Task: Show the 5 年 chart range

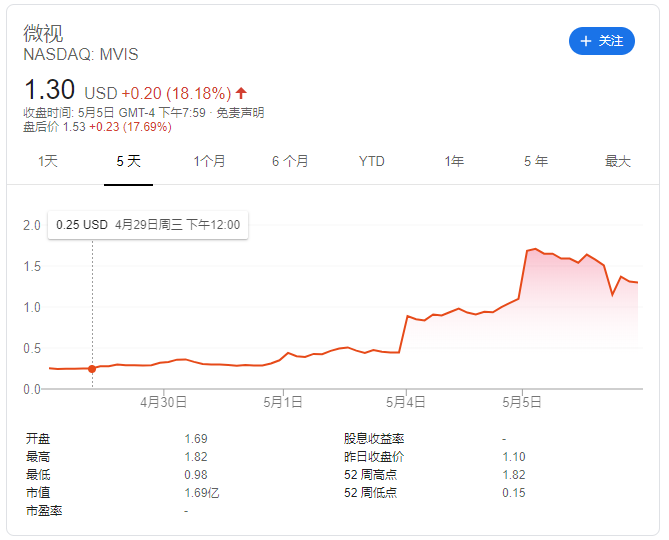Action: [x=536, y=161]
